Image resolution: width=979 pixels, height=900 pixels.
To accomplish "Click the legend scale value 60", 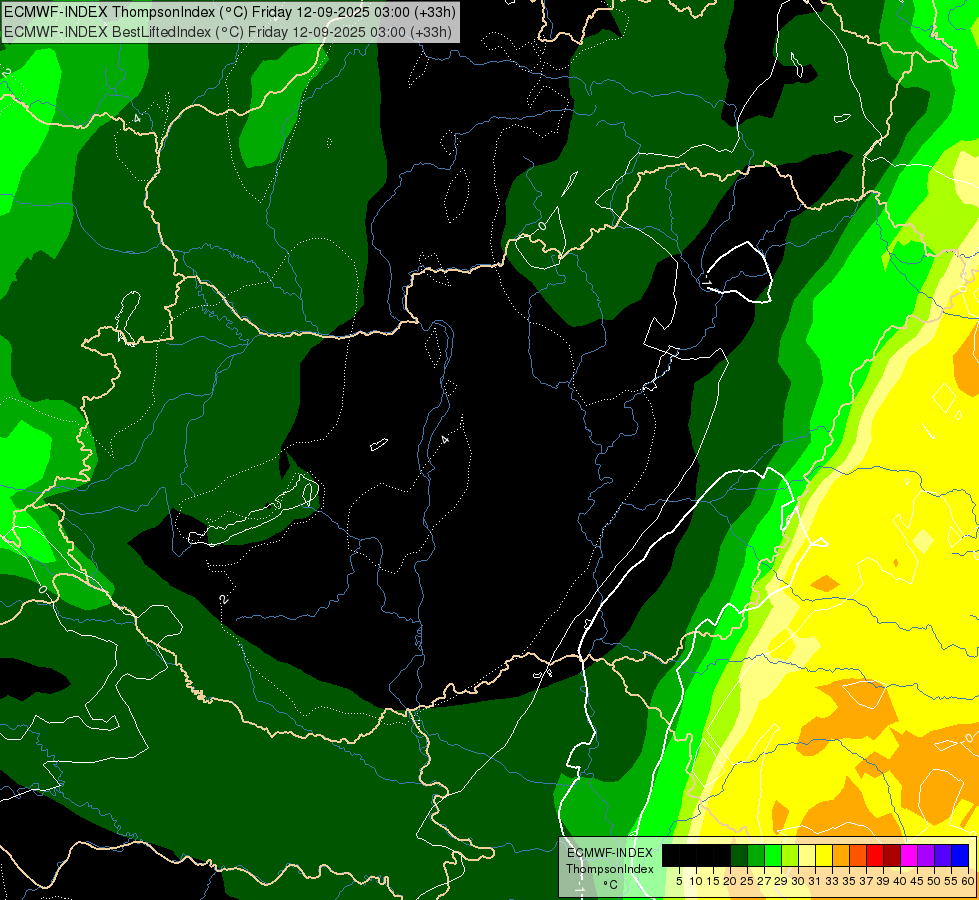I will tap(968, 881).
